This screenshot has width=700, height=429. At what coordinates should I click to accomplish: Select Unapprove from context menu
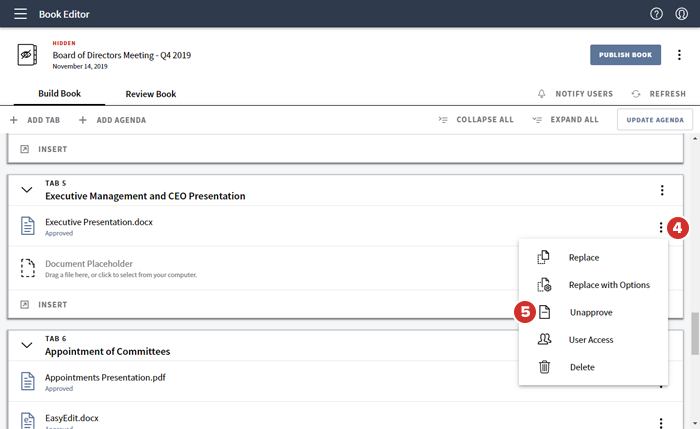pos(590,312)
